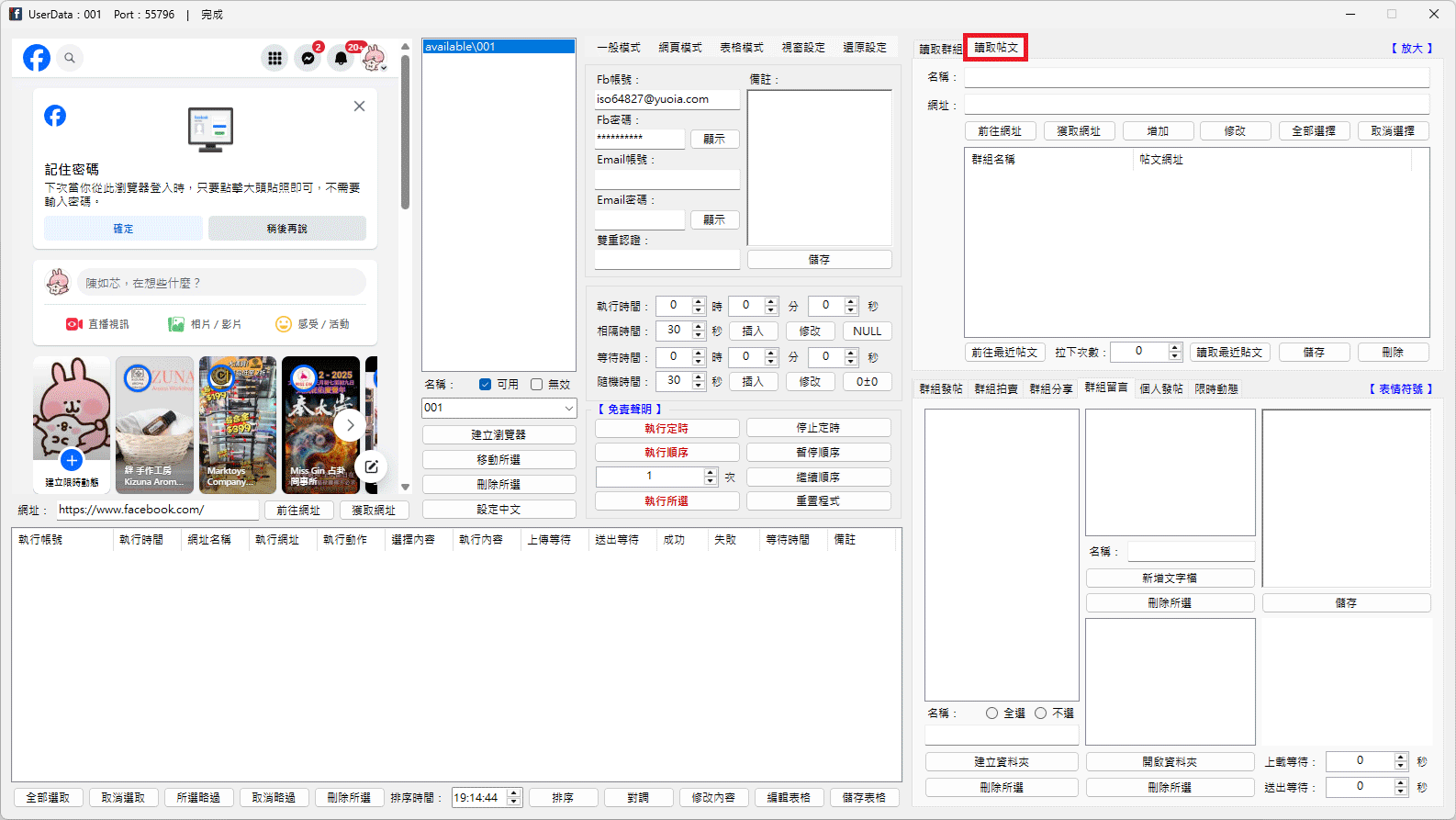Click the 讀取最近帖文 button
This screenshot has height=820, width=1456.
pos(1229,353)
